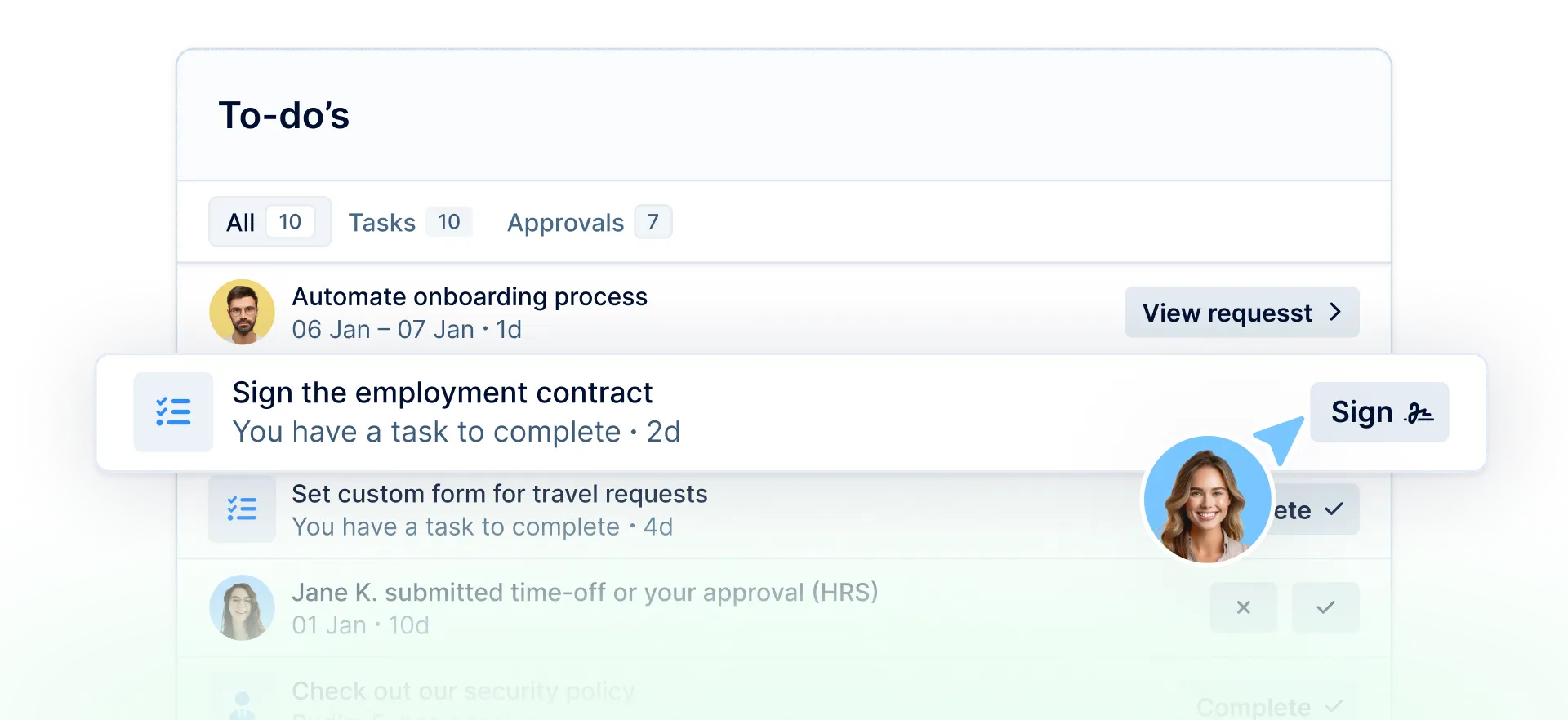This screenshot has height=720, width=1568.
Task: Open the chevron arrow on View request
Action: (1335, 312)
